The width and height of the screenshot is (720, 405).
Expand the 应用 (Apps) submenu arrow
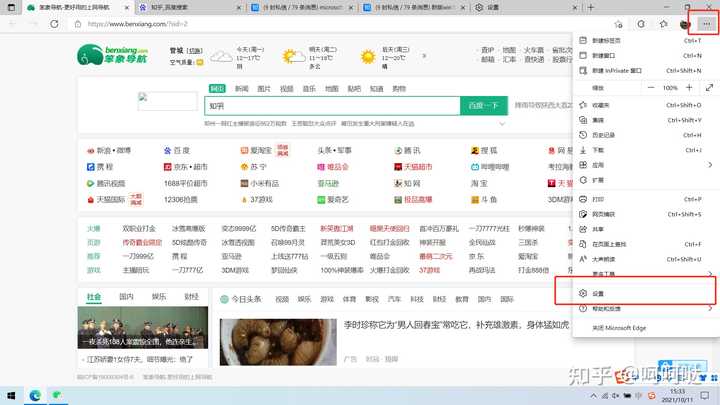710,165
